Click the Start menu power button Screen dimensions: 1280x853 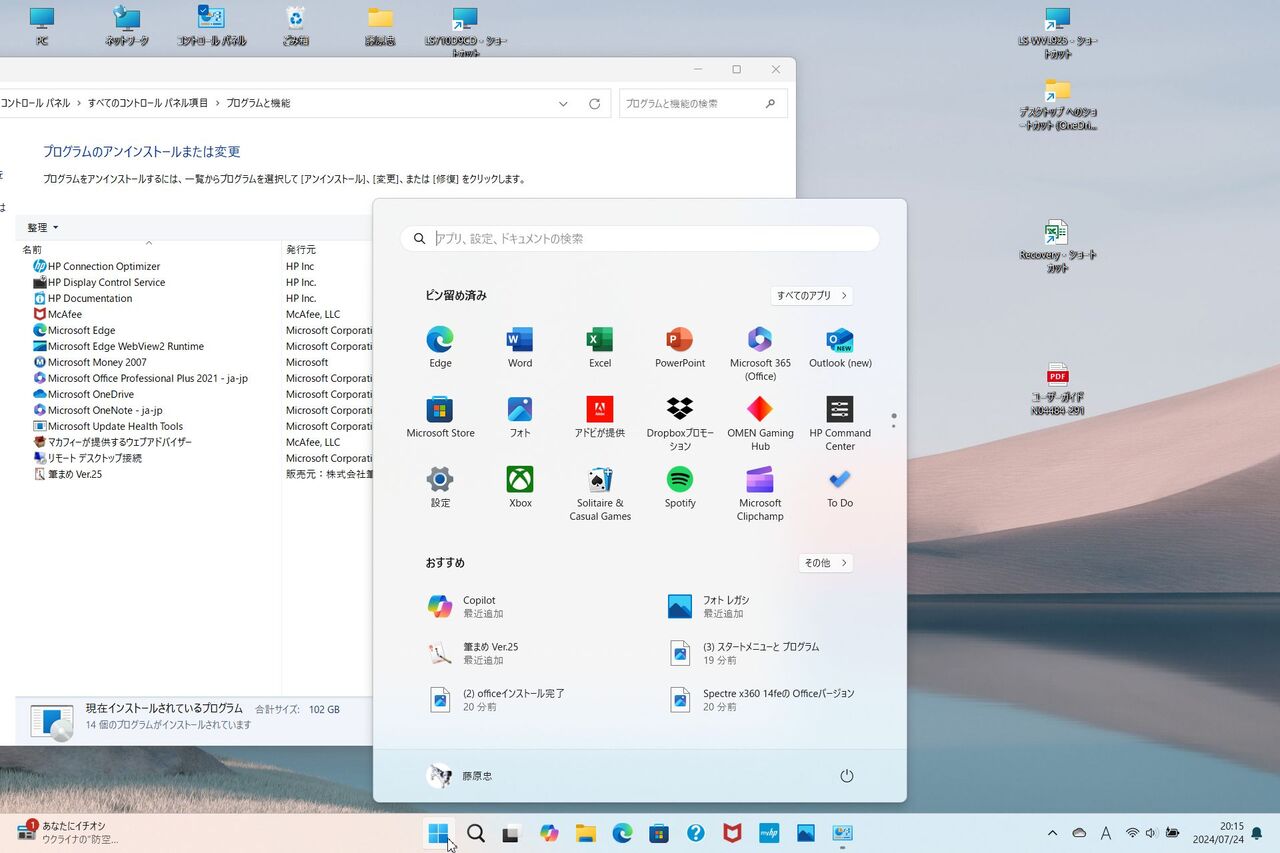pyautogui.click(x=847, y=776)
